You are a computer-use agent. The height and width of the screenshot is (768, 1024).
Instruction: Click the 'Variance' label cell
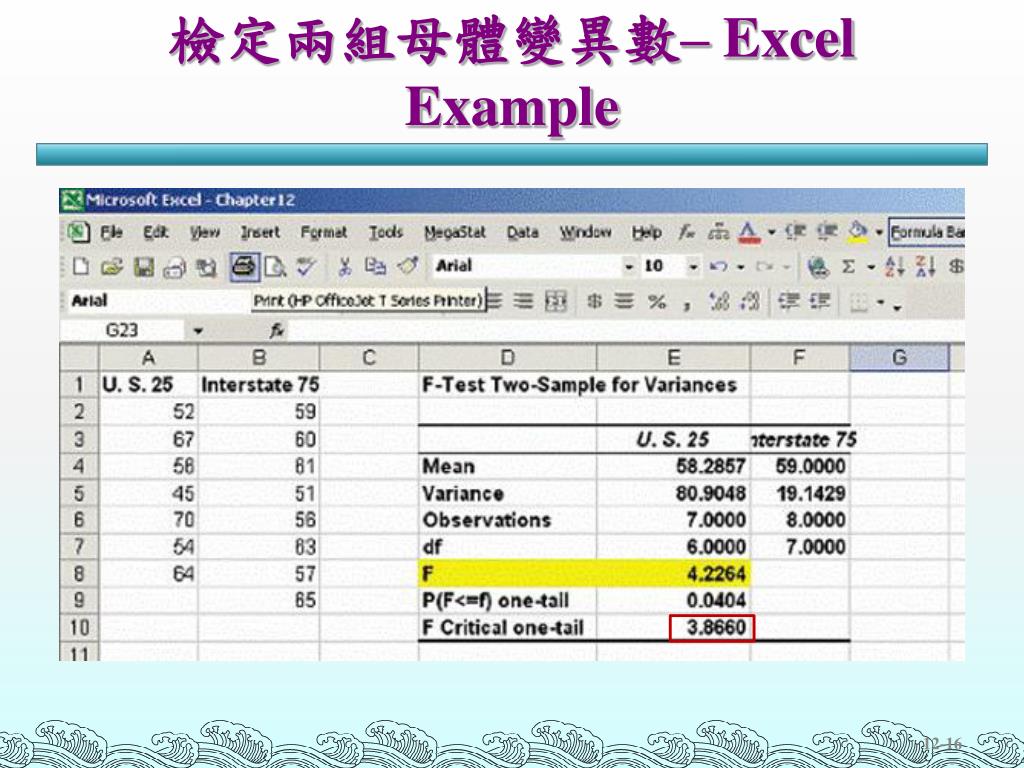[507, 493]
